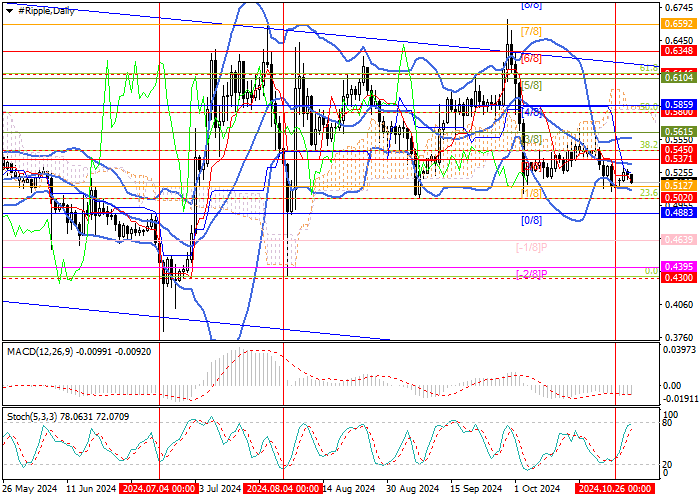This screenshot has width=700, height=500.
Task: Click the [6/8] Murrey level label
Action: (531, 58)
